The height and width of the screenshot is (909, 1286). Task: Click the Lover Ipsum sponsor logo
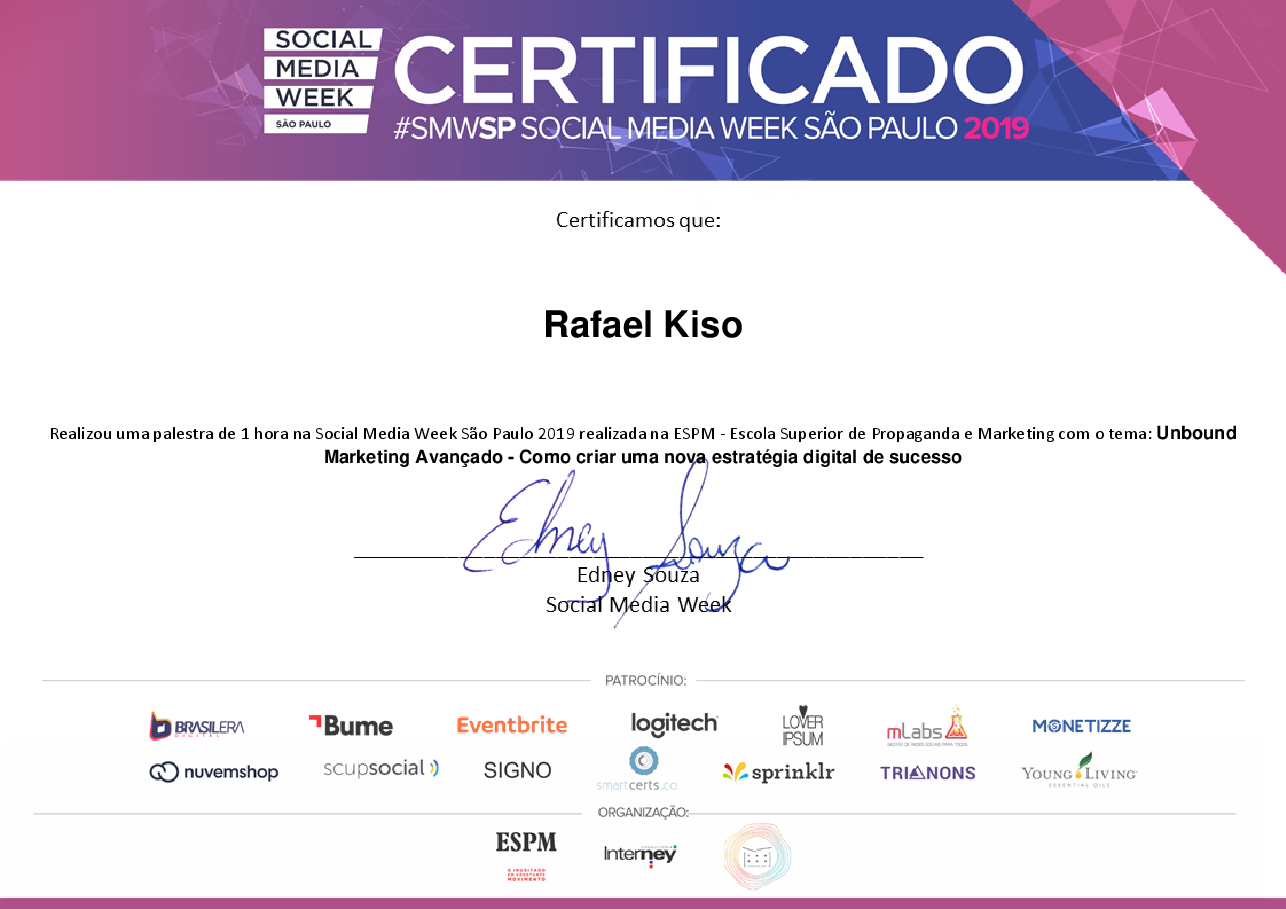point(803,725)
